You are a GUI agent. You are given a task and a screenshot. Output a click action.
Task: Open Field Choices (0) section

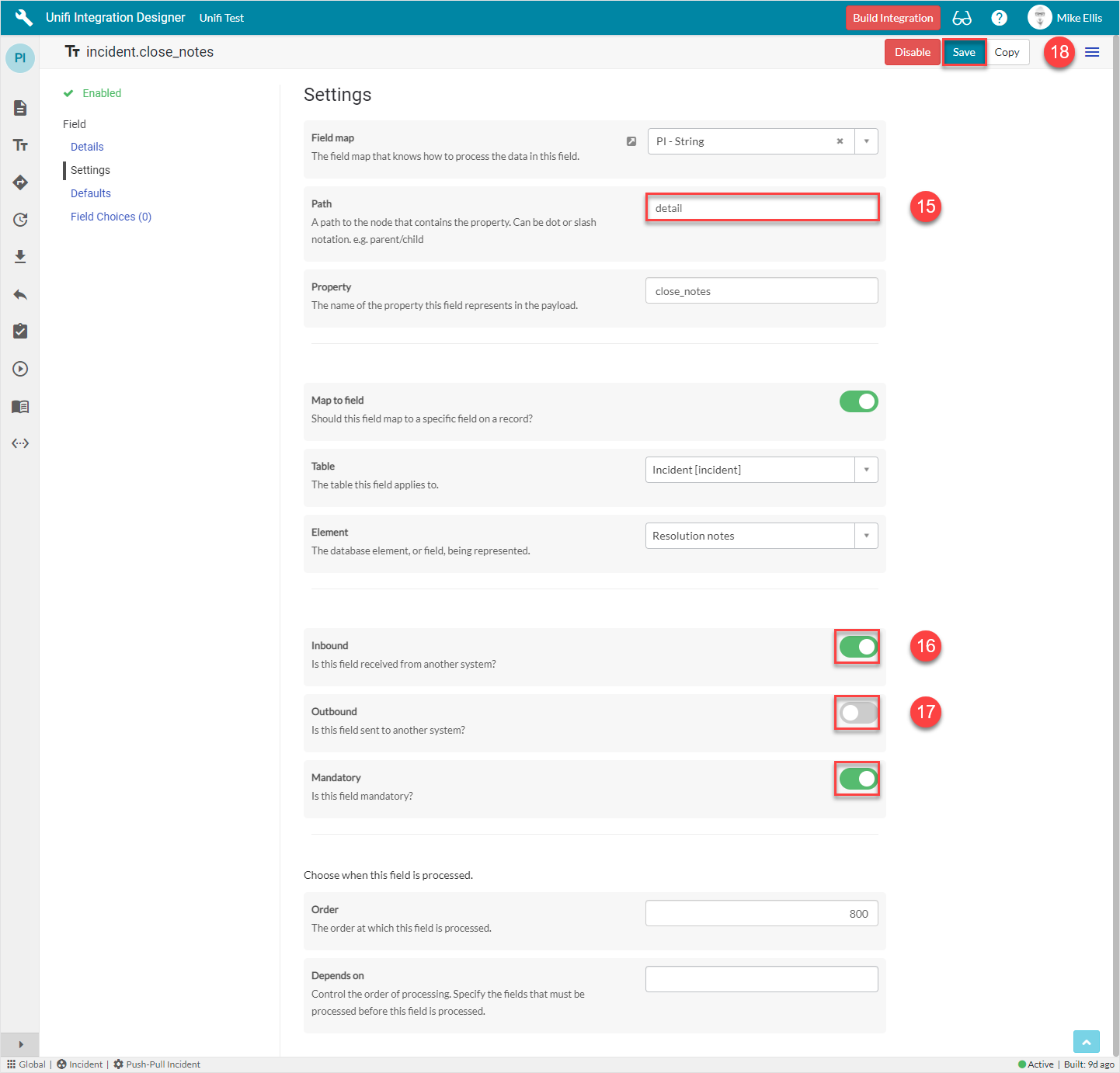(111, 217)
